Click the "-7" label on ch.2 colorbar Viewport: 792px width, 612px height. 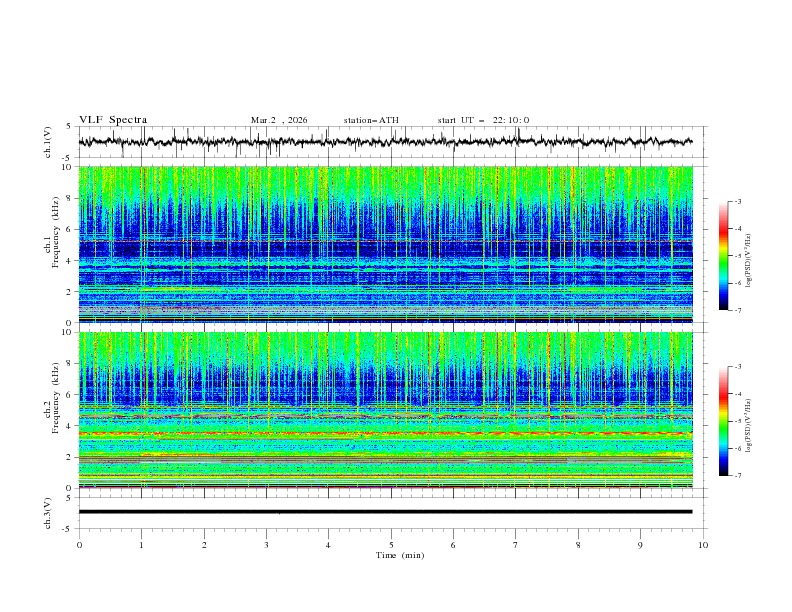738,476
